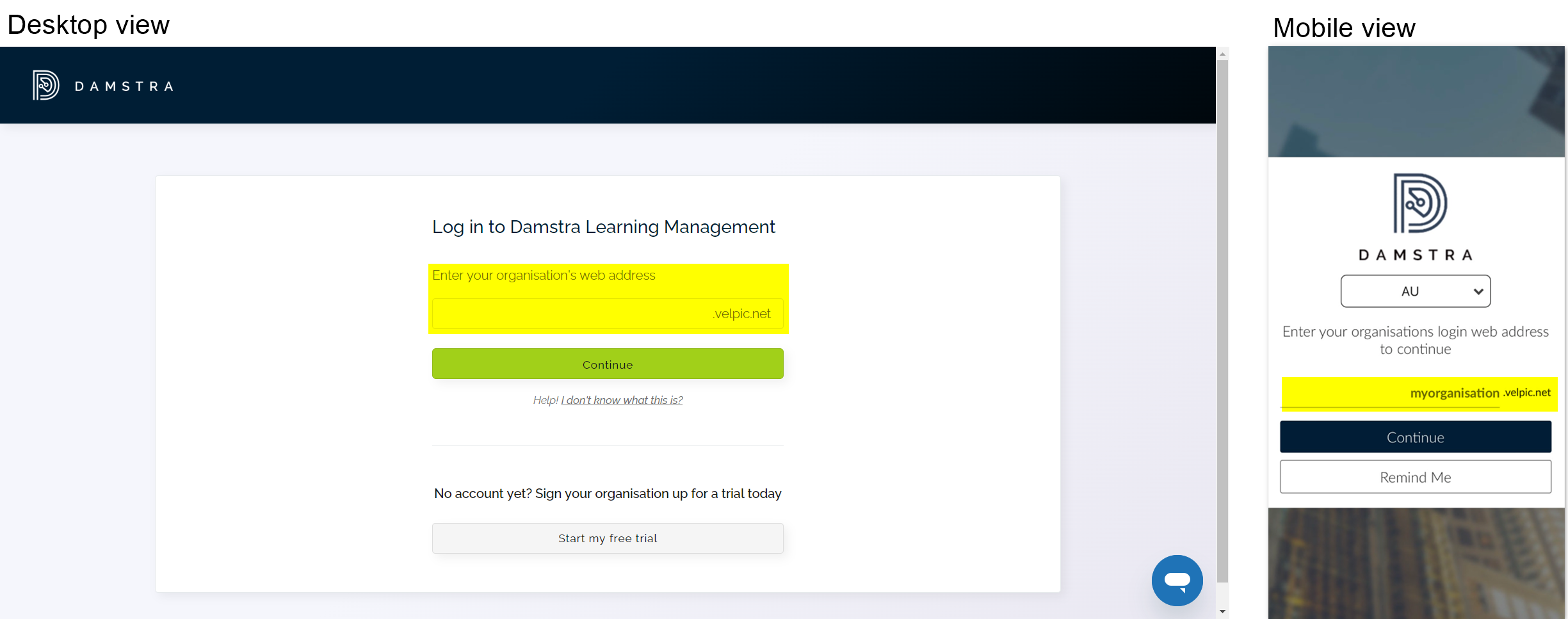Click the Damstra logo in the top header

pyautogui.click(x=102, y=84)
